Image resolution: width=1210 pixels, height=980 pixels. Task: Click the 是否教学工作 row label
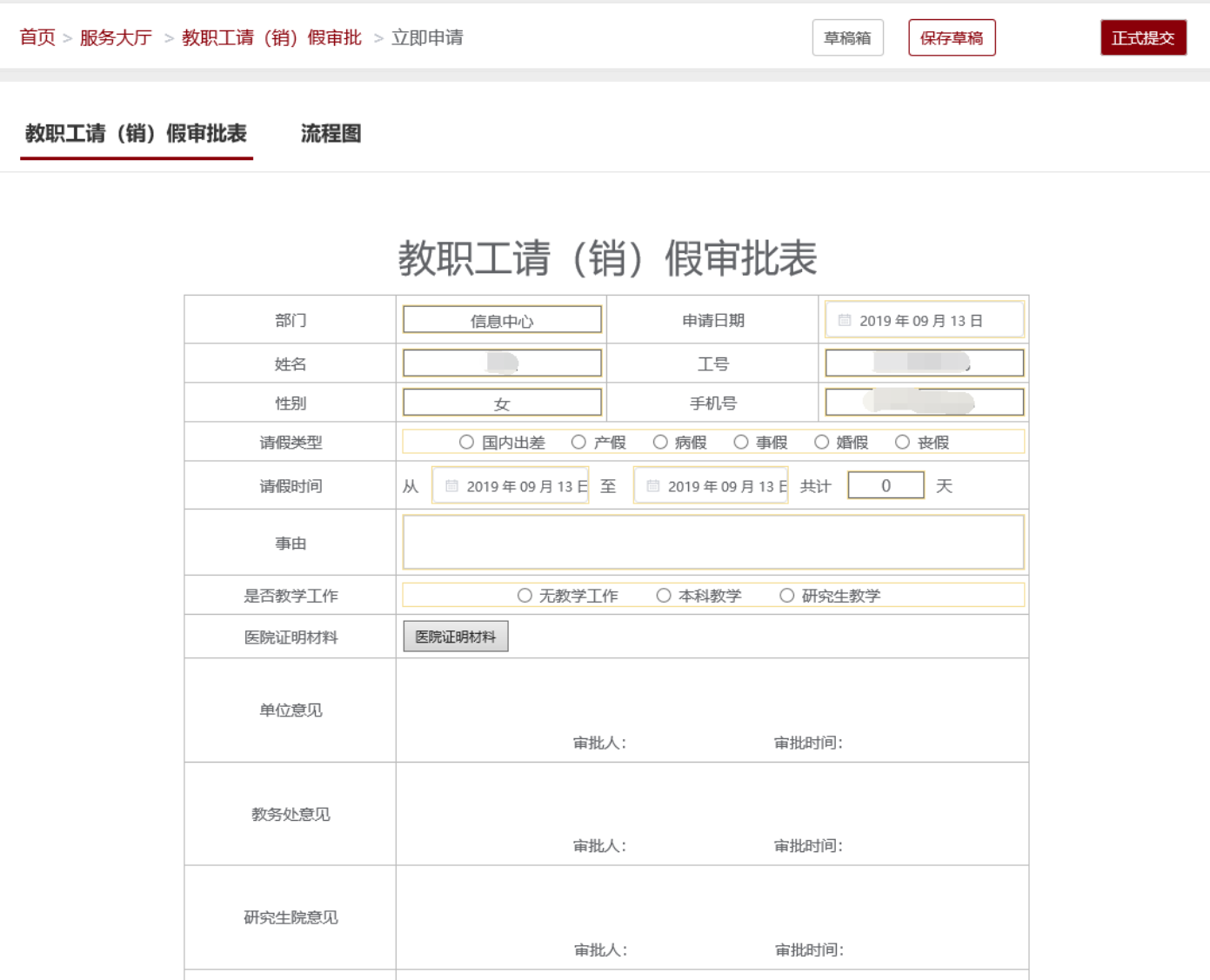tap(291, 596)
